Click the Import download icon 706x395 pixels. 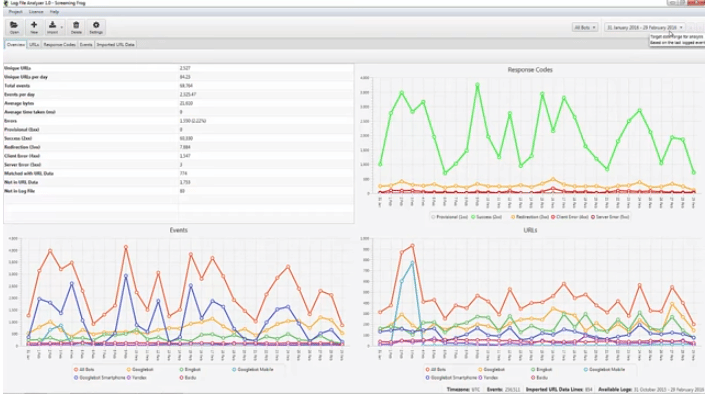[52, 25]
